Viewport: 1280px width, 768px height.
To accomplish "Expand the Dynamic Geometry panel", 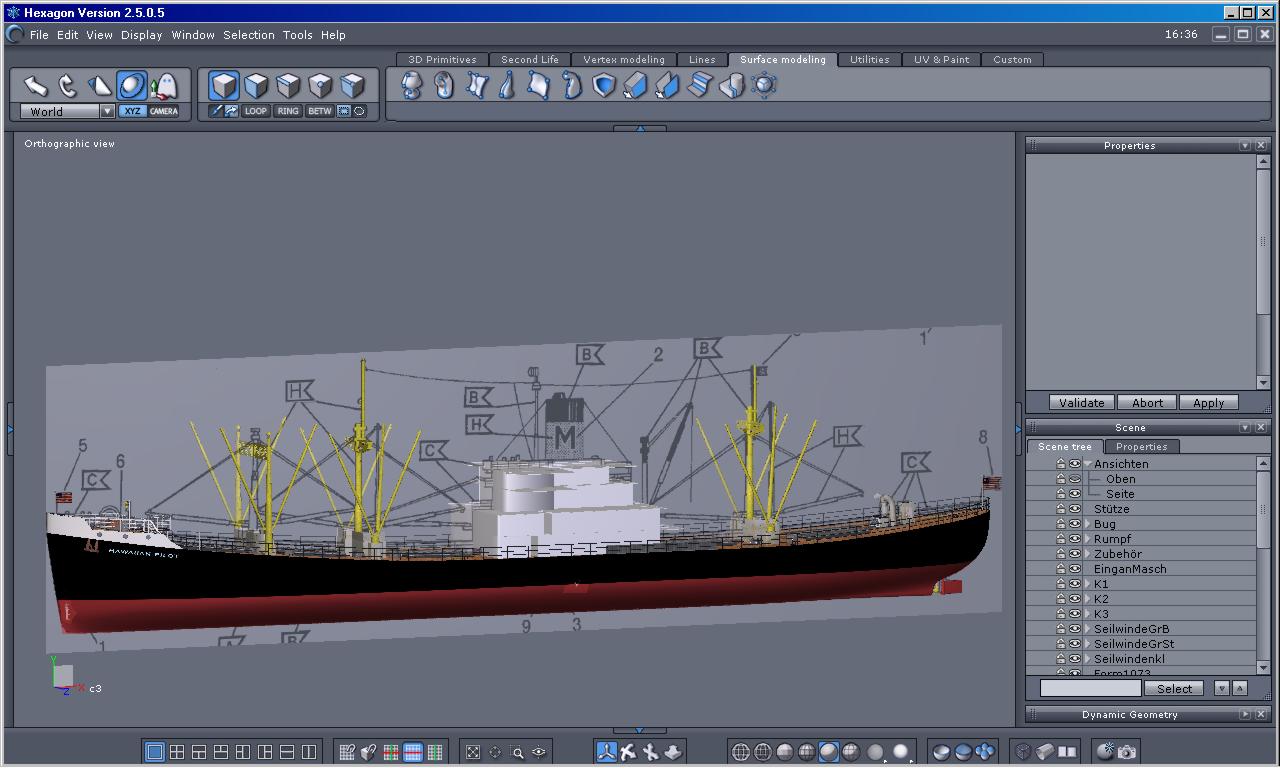I will [x=1245, y=715].
